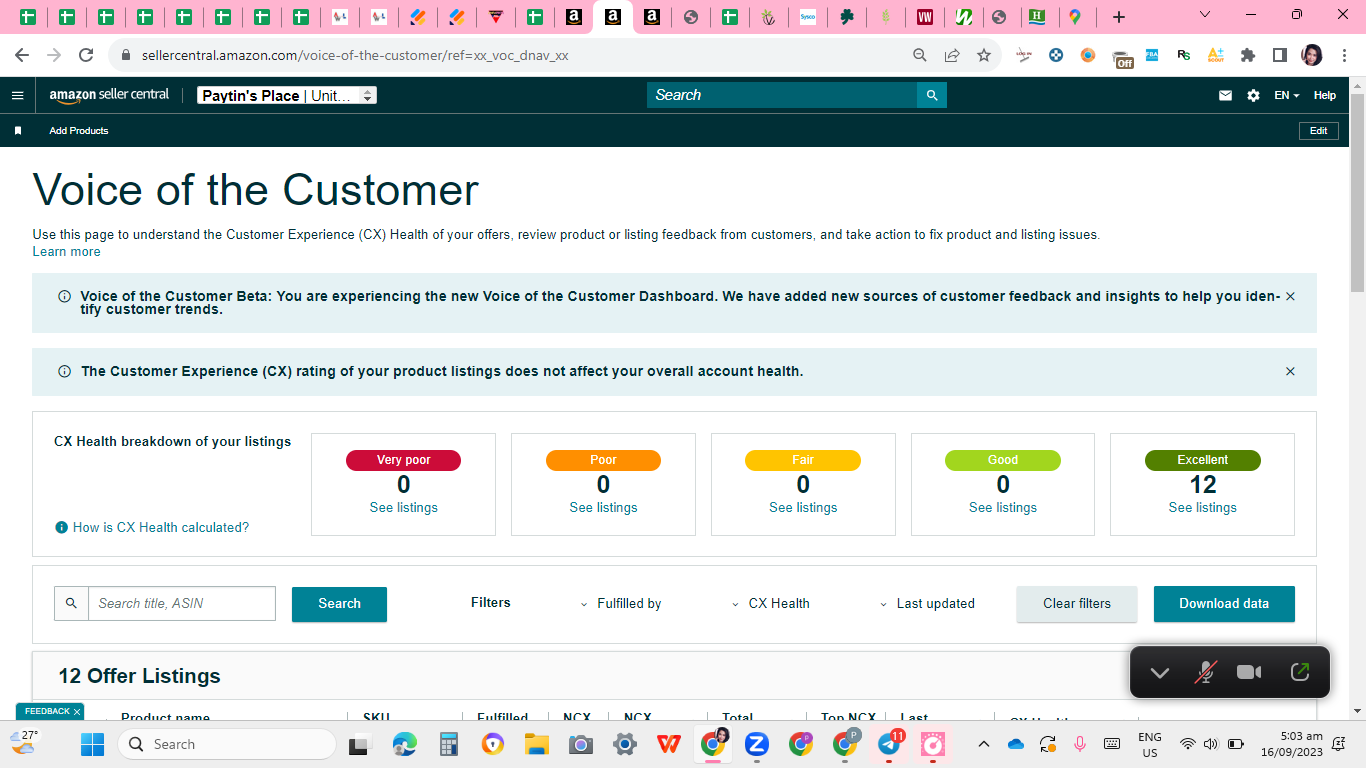1366x768 pixels.
Task: Show hidden system tray icons
Action: click(x=983, y=744)
